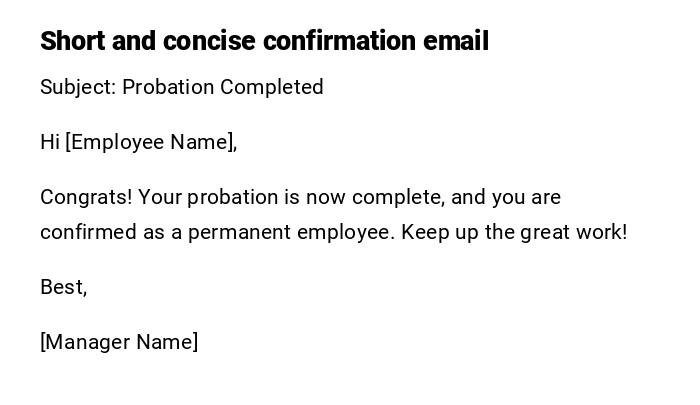Viewport: 700px width, 405px height.
Task: Click the word "Congrats!"
Action: point(86,197)
